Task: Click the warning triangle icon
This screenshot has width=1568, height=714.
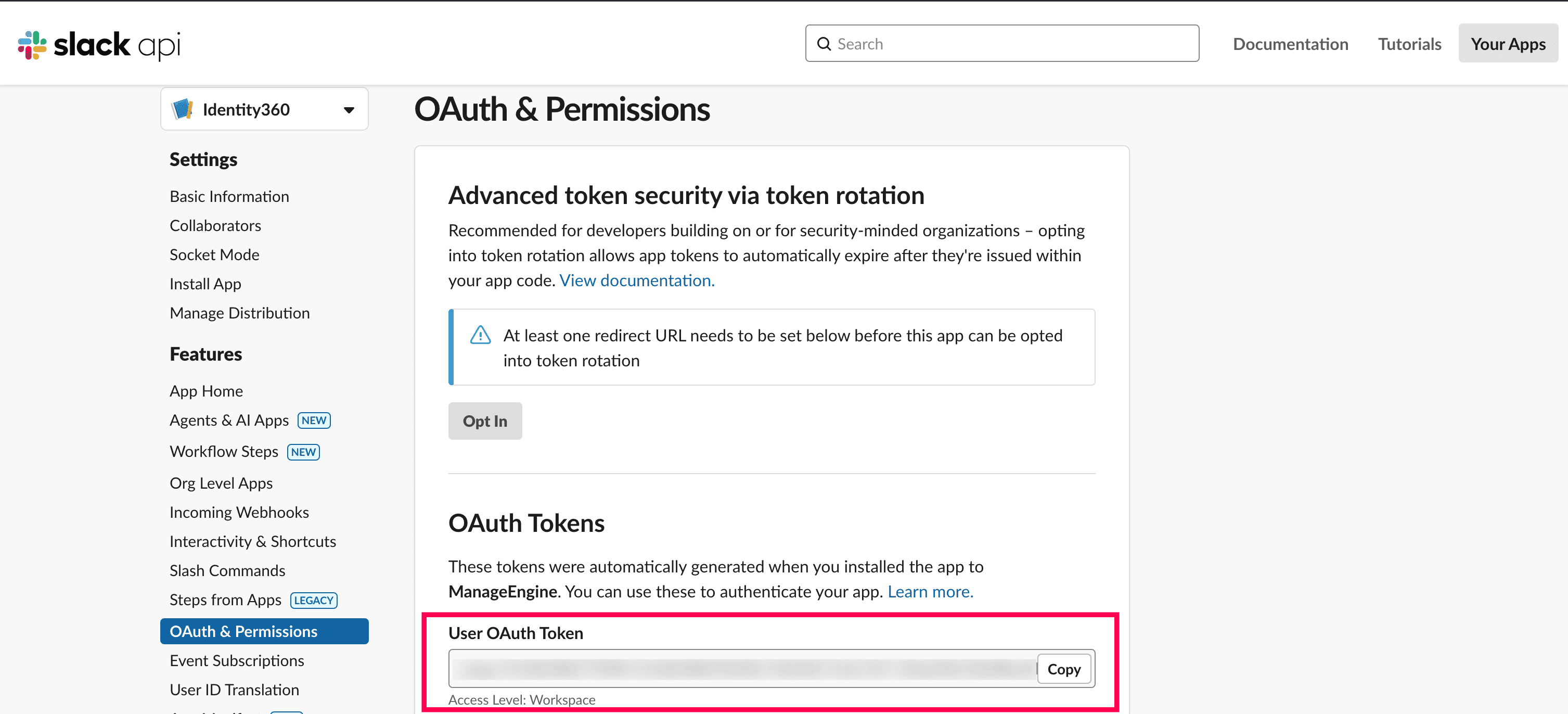Action: 480,335
